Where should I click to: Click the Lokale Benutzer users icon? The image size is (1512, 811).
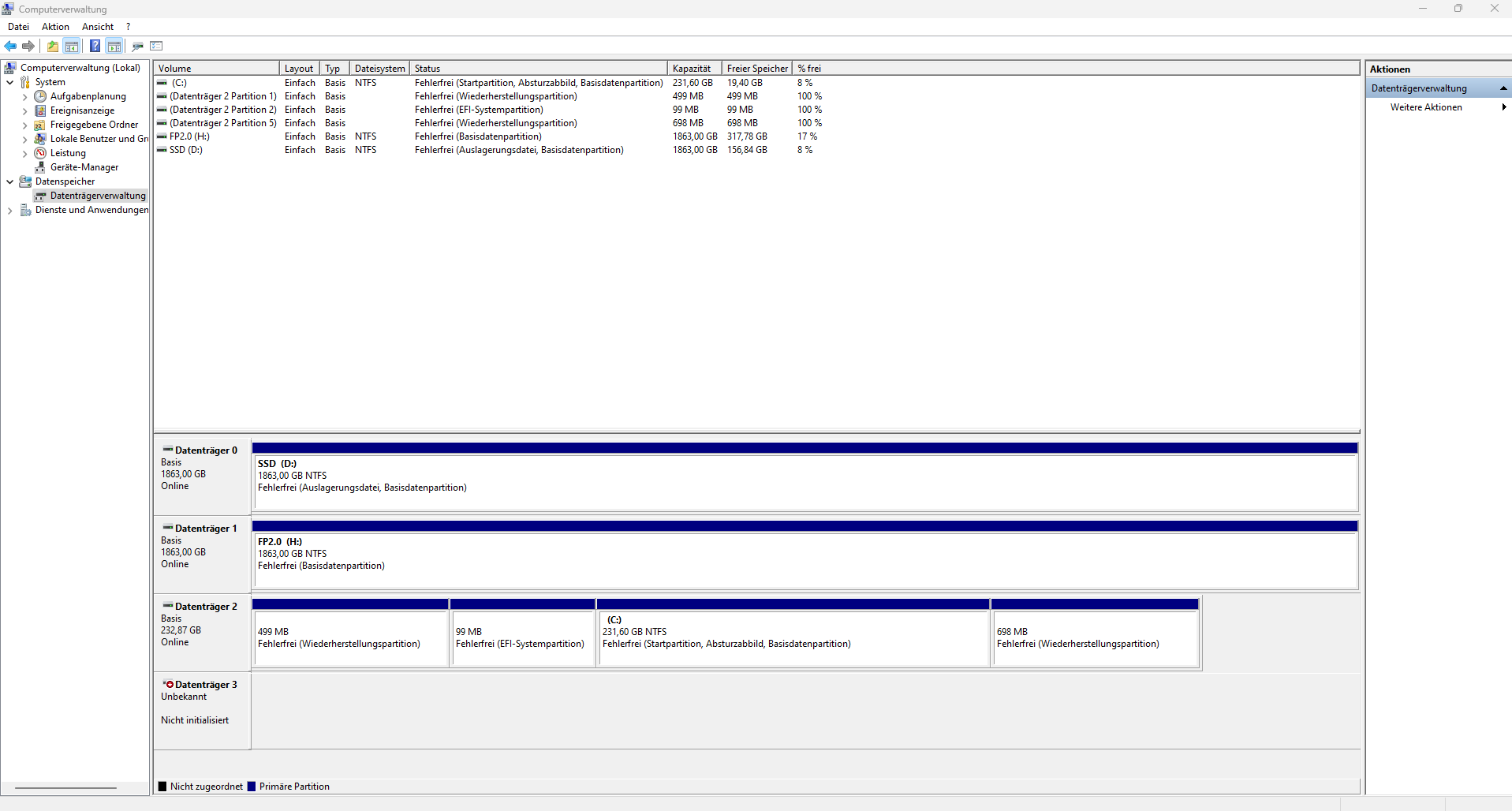tap(41, 139)
